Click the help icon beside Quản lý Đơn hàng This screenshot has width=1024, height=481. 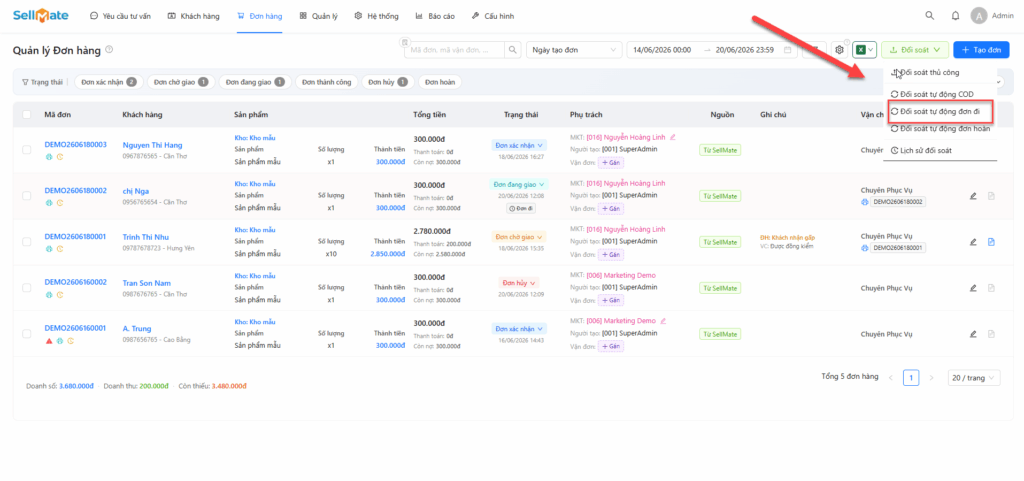click(x=109, y=50)
